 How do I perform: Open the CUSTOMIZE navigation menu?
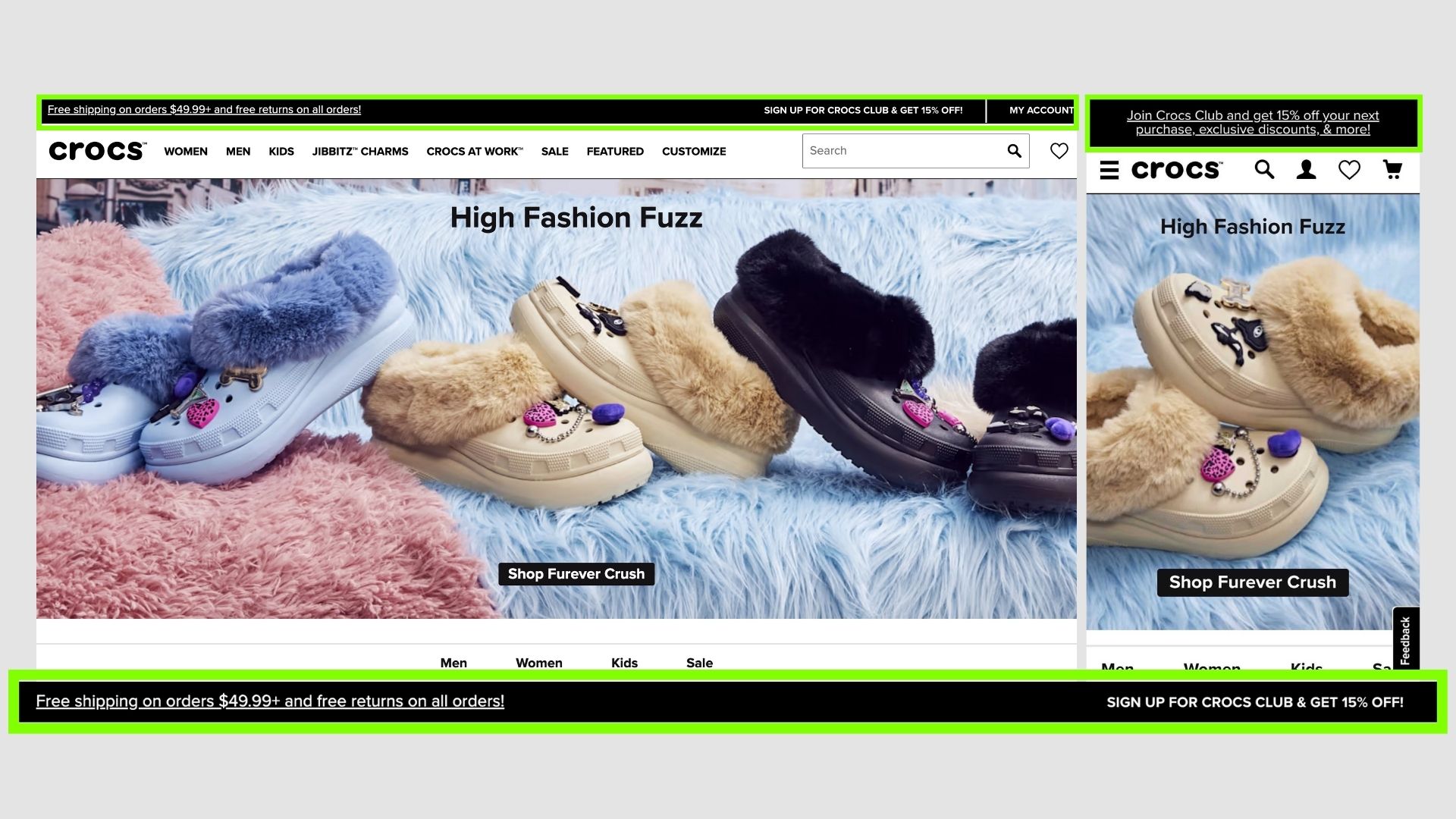point(694,152)
